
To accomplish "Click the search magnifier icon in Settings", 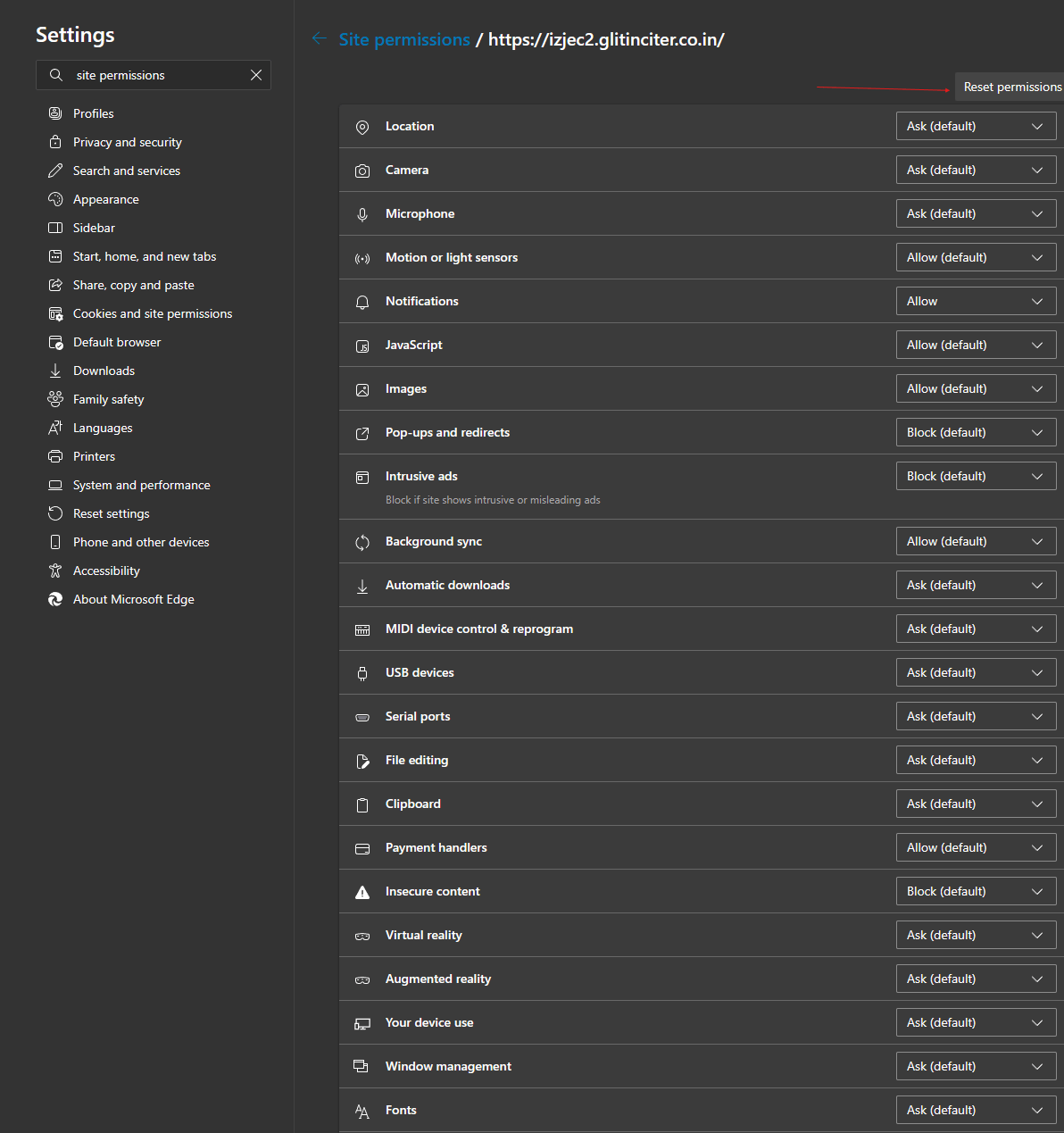I will [x=56, y=75].
